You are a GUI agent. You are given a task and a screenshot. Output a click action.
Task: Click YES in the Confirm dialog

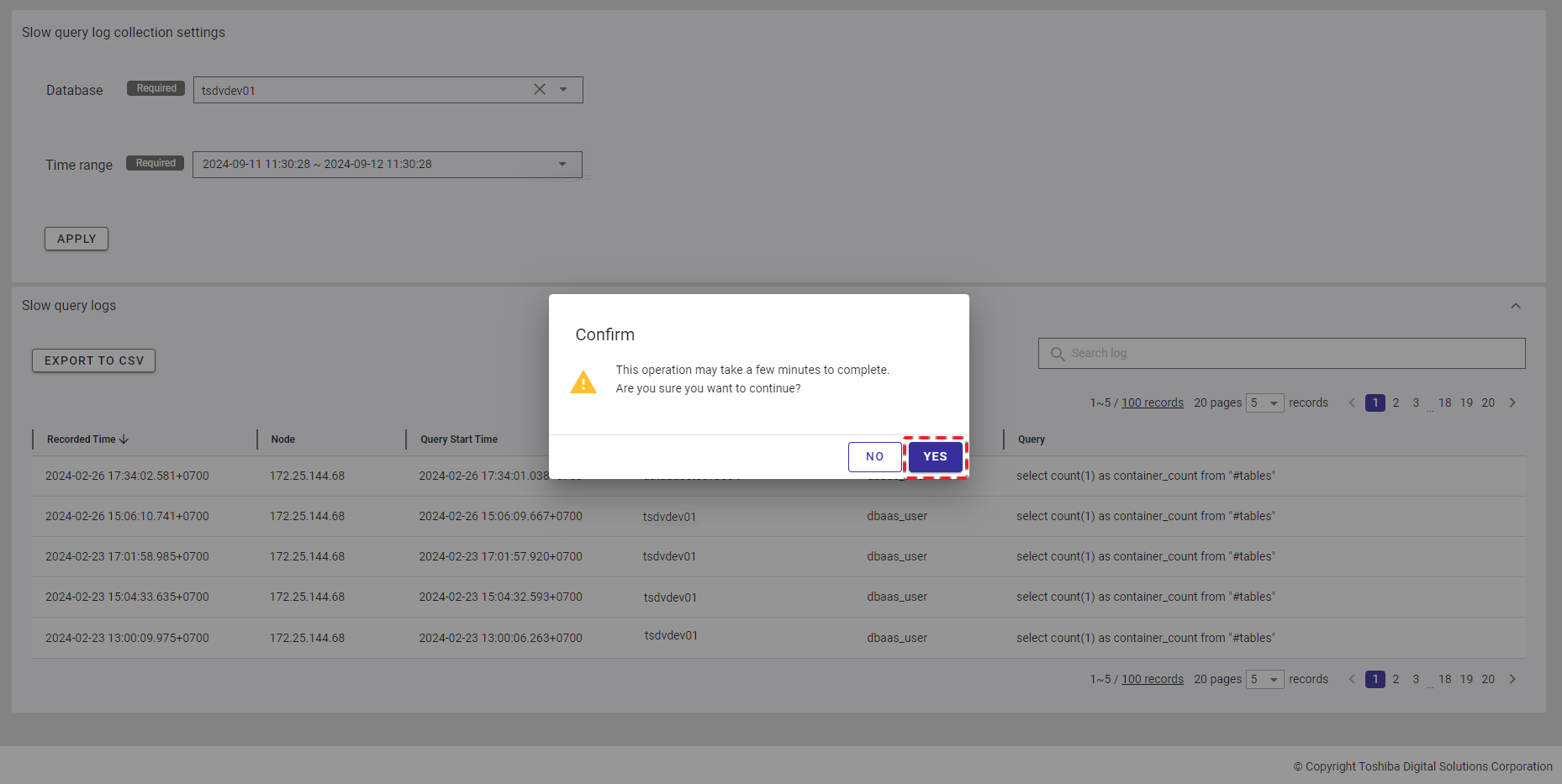(935, 457)
